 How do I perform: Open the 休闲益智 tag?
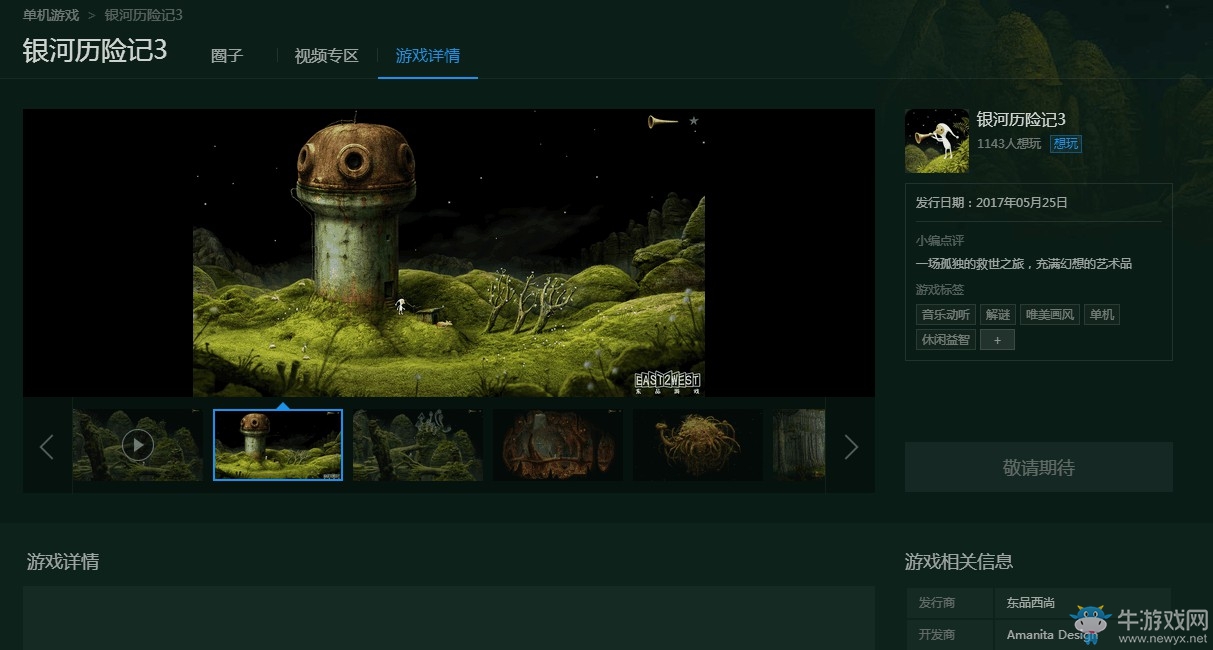[945, 340]
